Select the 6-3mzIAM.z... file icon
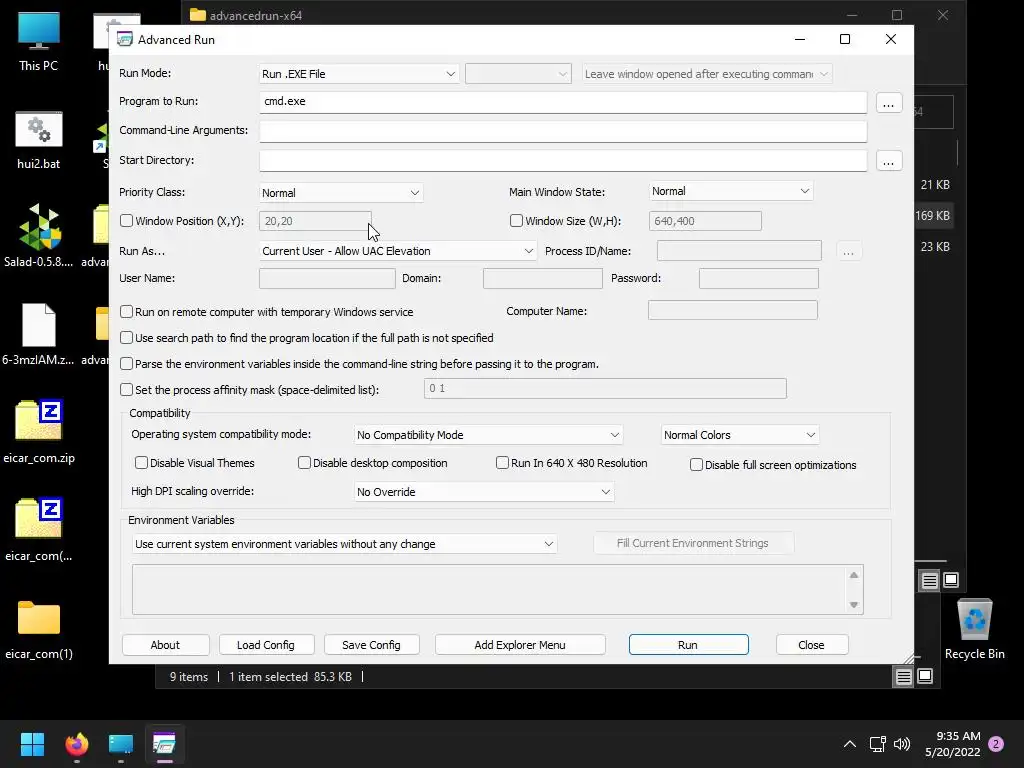Image resolution: width=1024 pixels, height=768 pixels. tap(39, 333)
